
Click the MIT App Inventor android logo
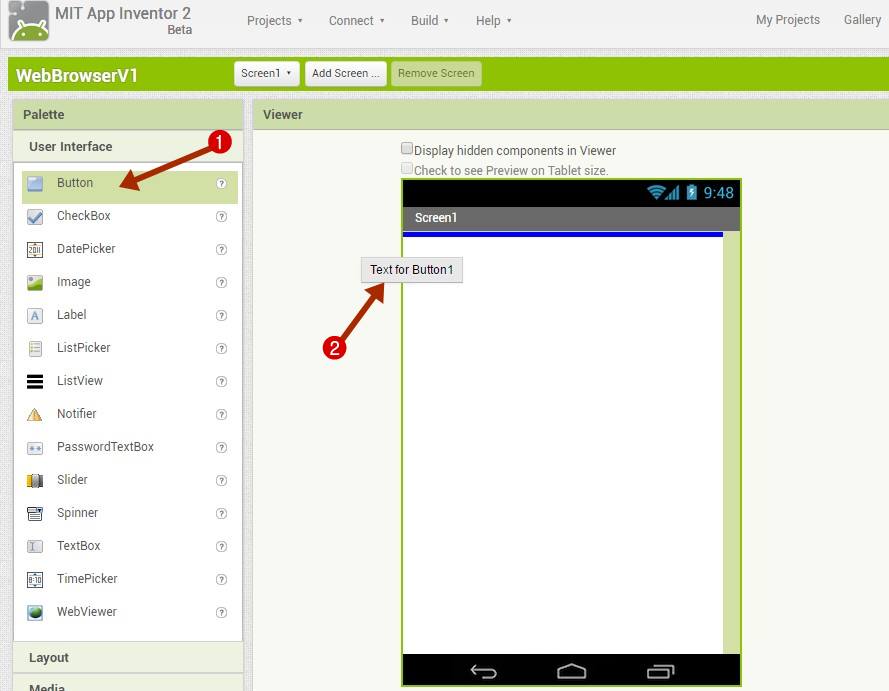tap(28, 20)
